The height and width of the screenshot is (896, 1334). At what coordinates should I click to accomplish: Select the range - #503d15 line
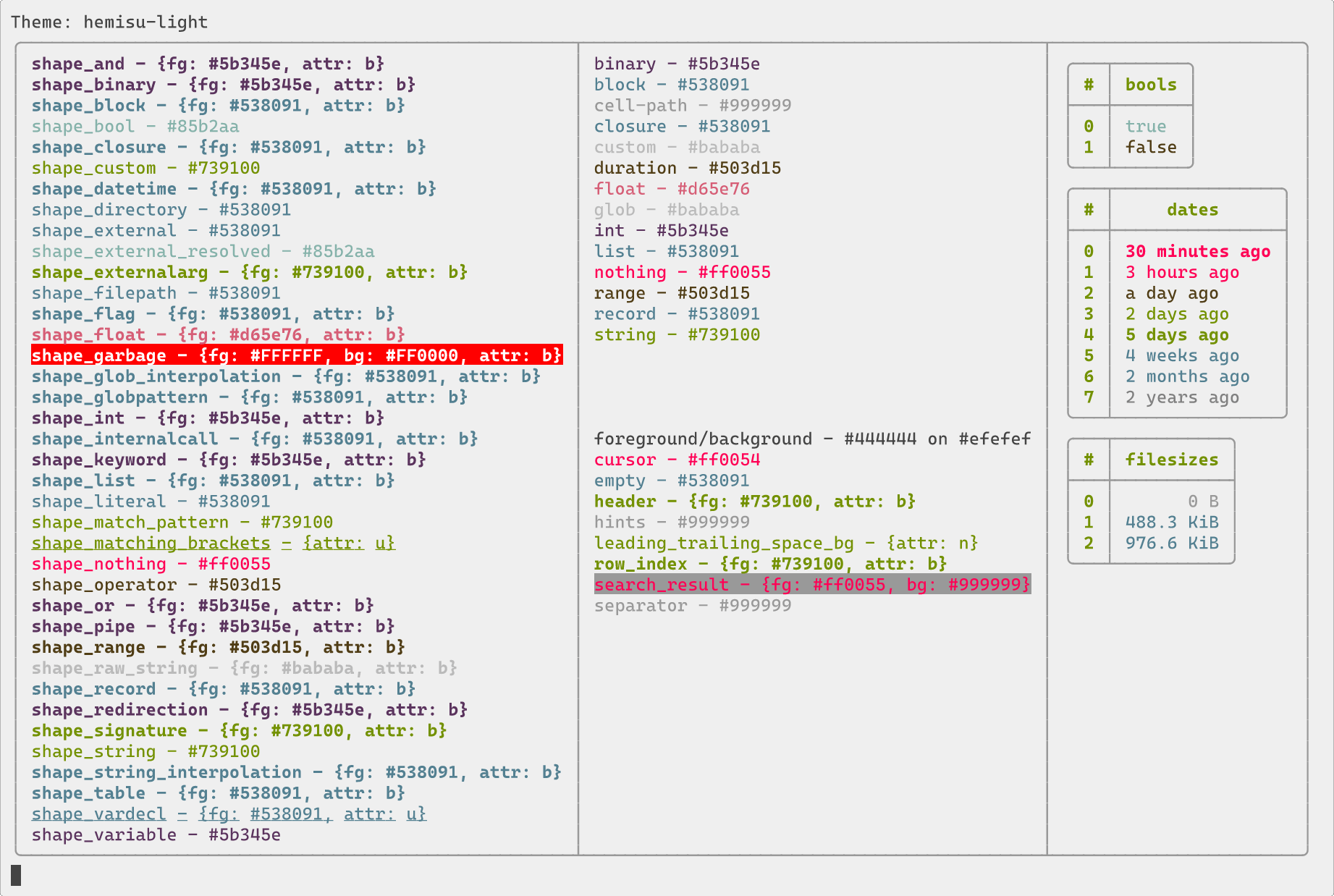[672, 293]
